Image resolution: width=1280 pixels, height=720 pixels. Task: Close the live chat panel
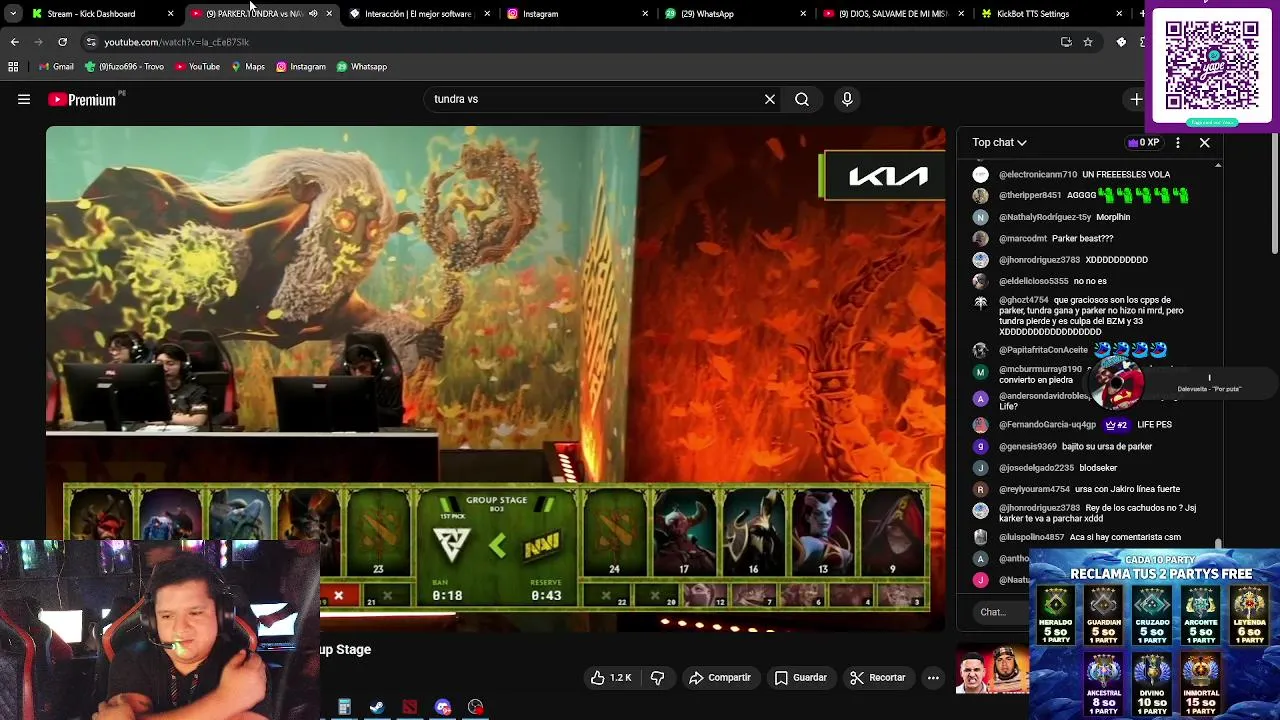tap(1205, 143)
